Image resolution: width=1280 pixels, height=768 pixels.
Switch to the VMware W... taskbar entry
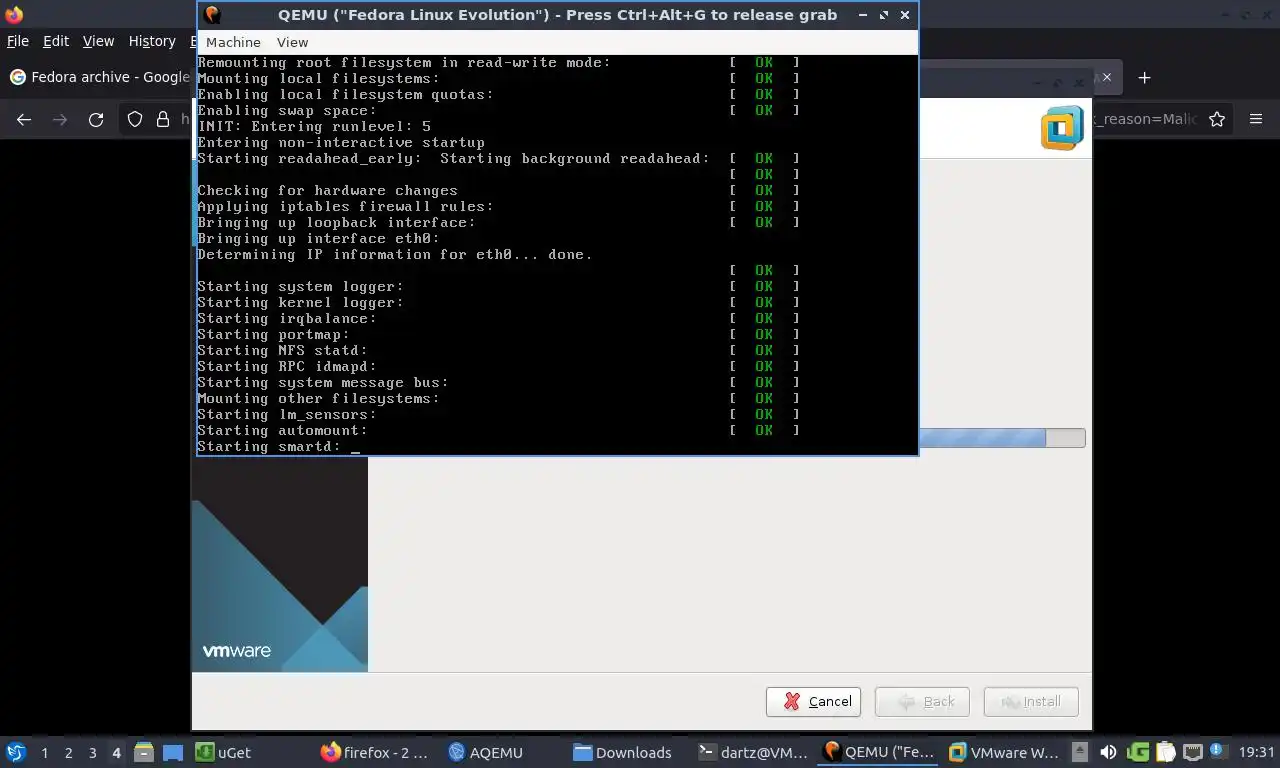coord(1003,752)
